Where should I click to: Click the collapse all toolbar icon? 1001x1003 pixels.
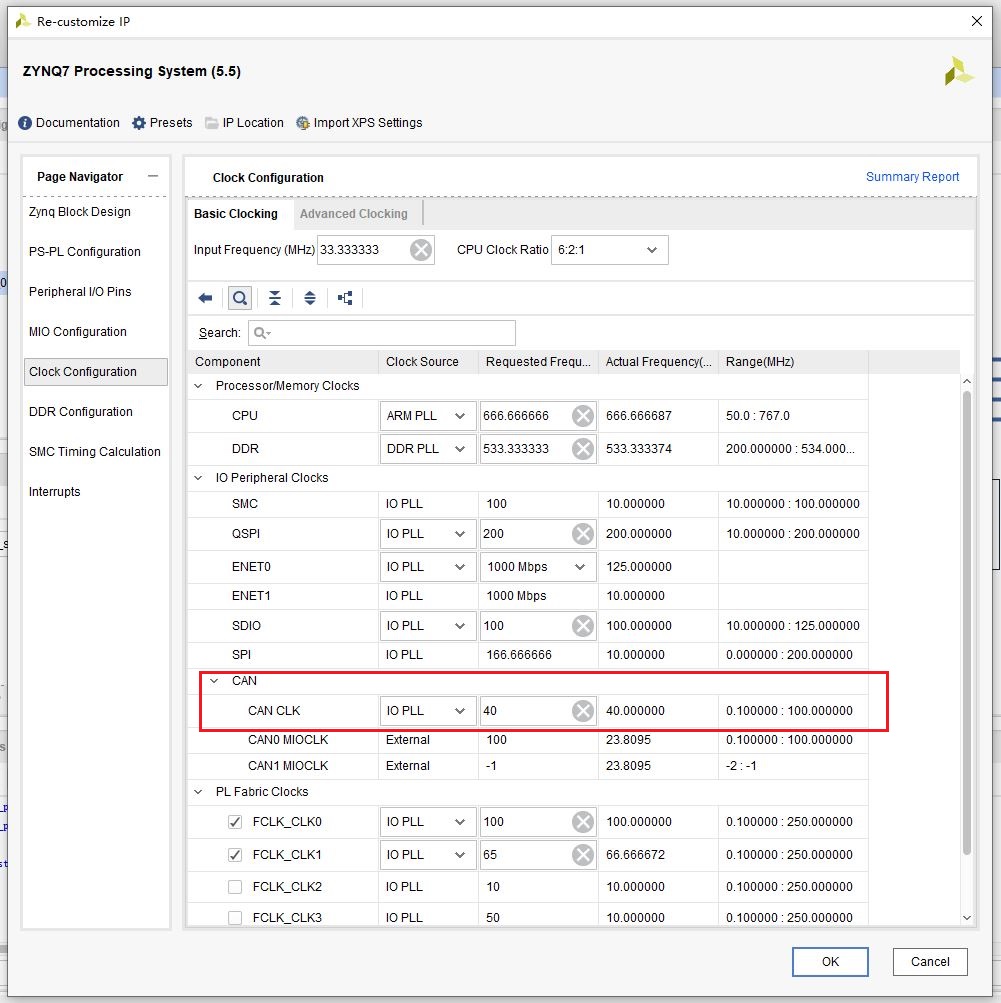click(275, 298)
